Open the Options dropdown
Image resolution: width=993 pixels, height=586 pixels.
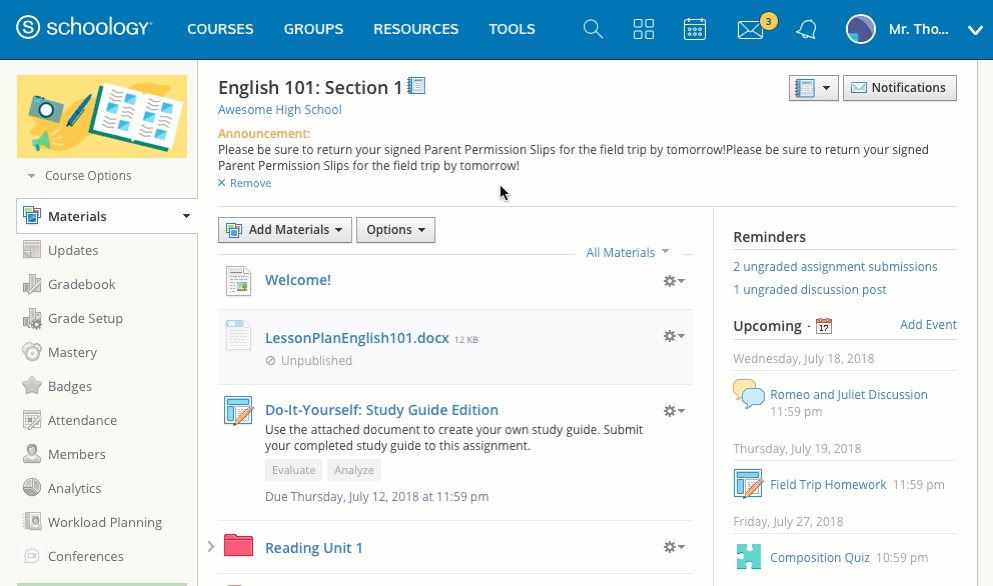(x=395, y=230)
